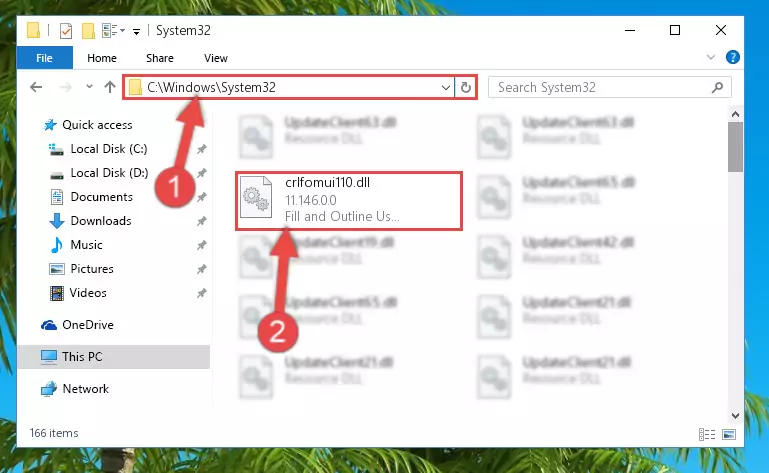Click the New Folder icon in title bar
This screenshot has width=769, height=473.
[88, 31]
